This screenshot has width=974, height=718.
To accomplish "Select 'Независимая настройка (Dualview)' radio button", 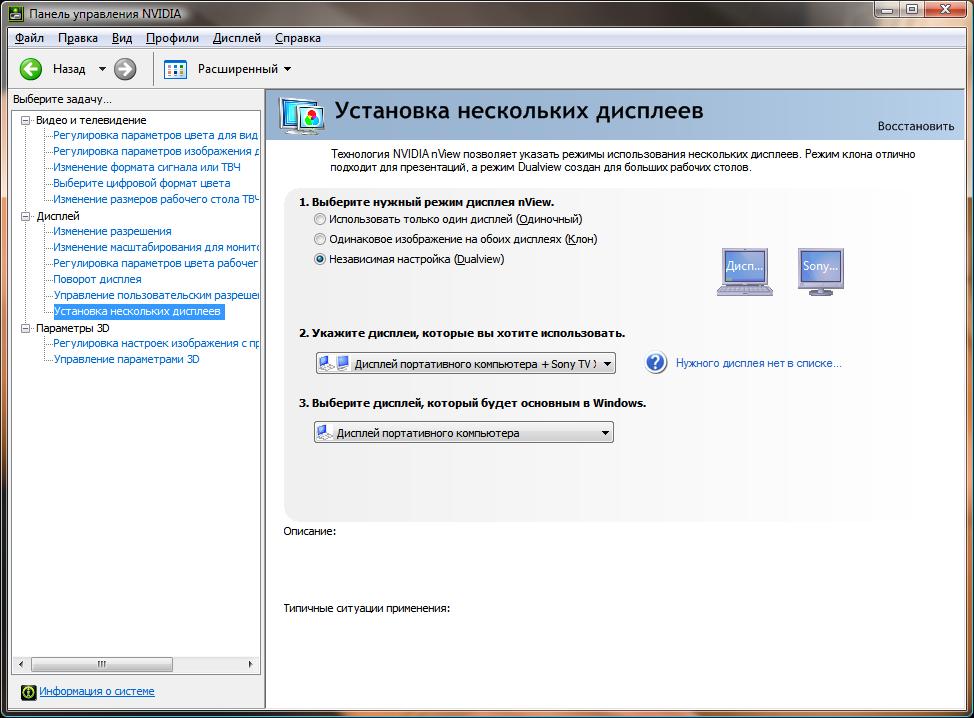I will coord(319,259).
